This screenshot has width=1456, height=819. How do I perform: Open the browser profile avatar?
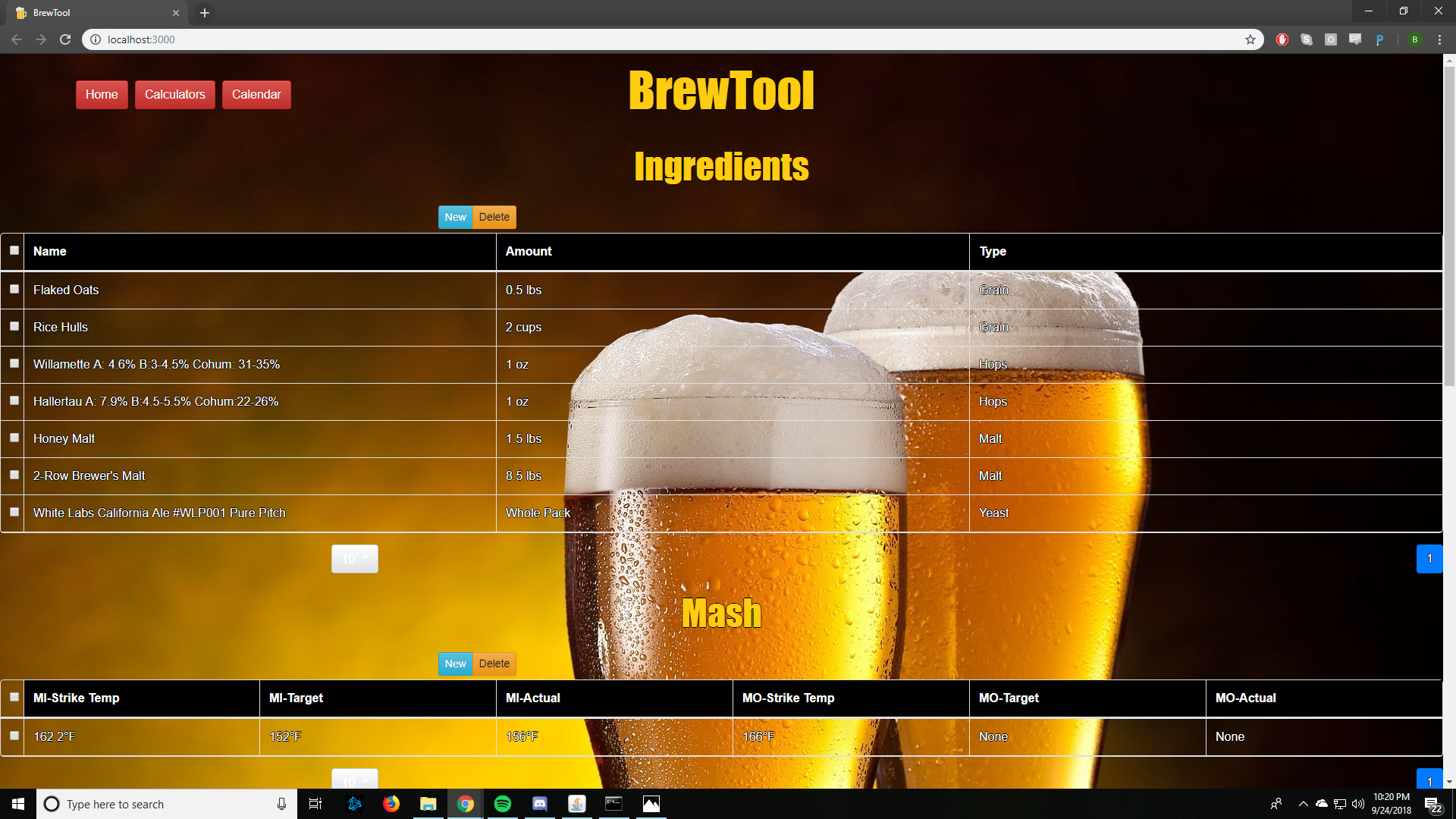tap(1415, 39)
